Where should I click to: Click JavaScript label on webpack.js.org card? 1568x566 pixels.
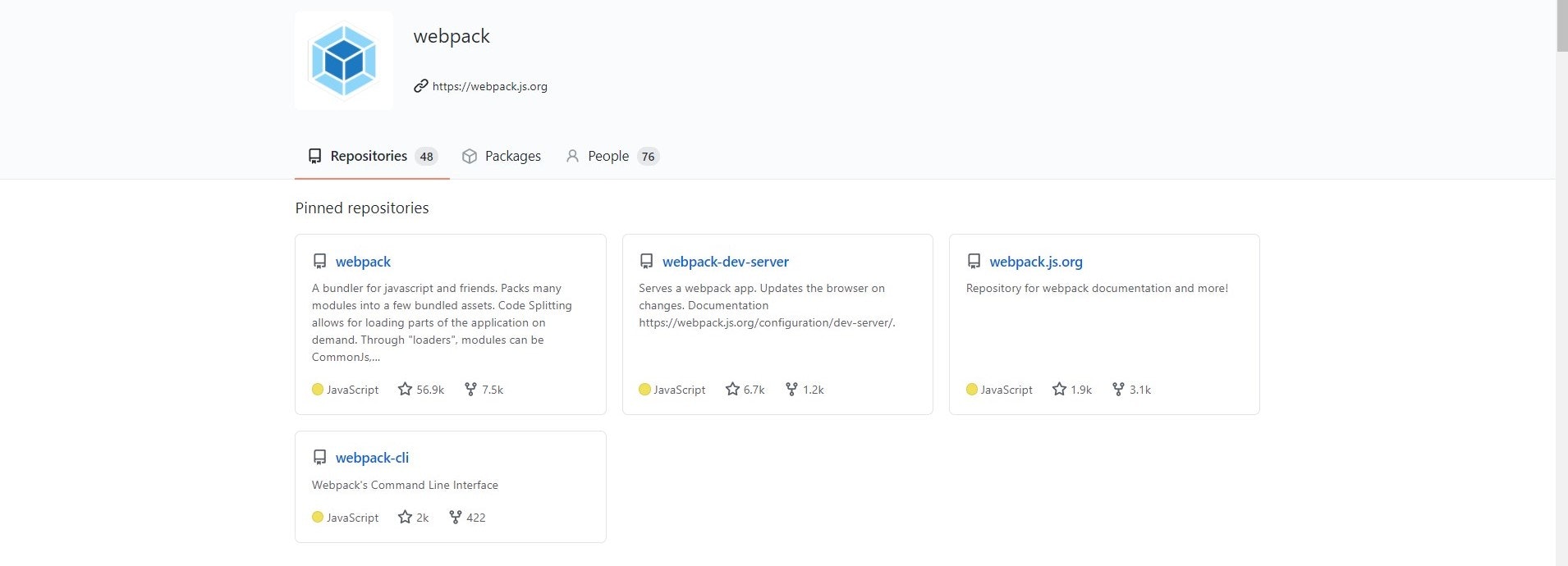(1006, 390)
